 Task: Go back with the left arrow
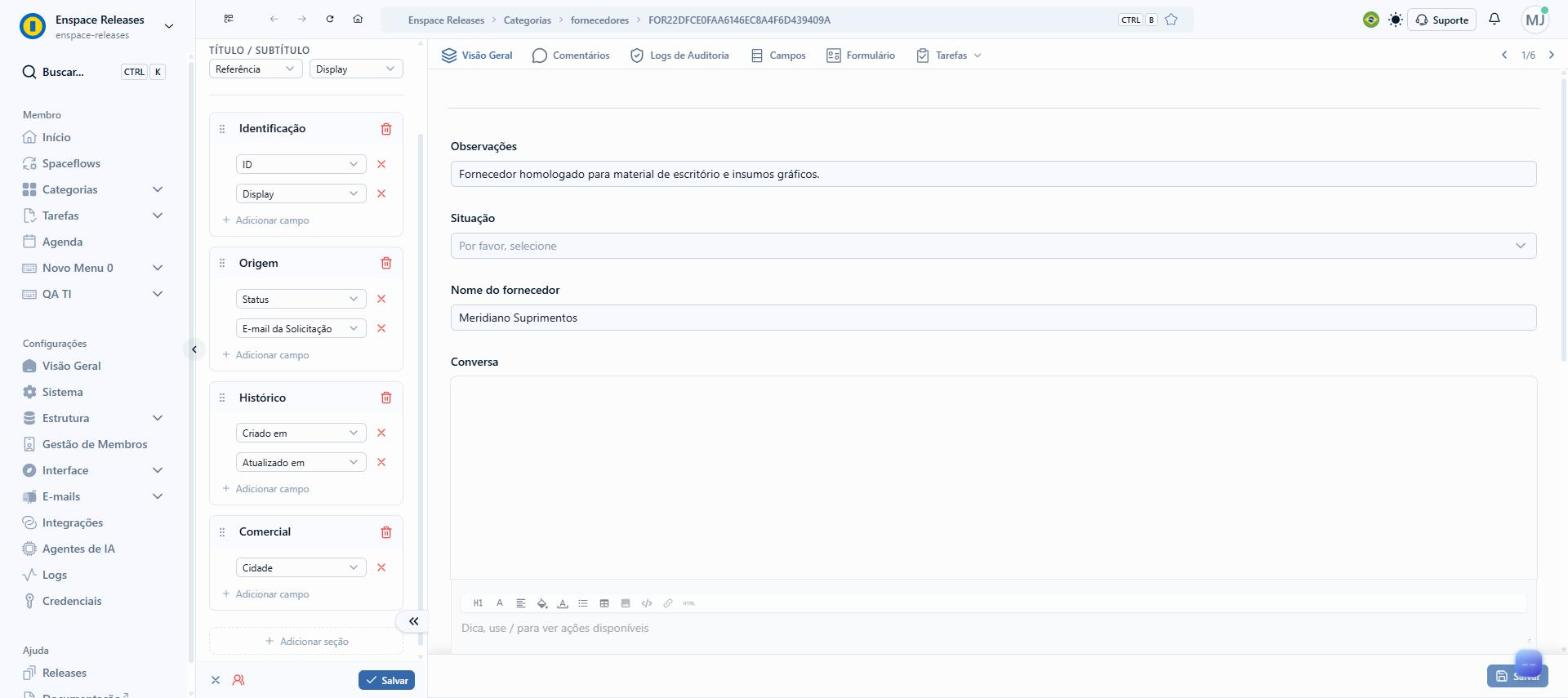[x=274, y=19]
